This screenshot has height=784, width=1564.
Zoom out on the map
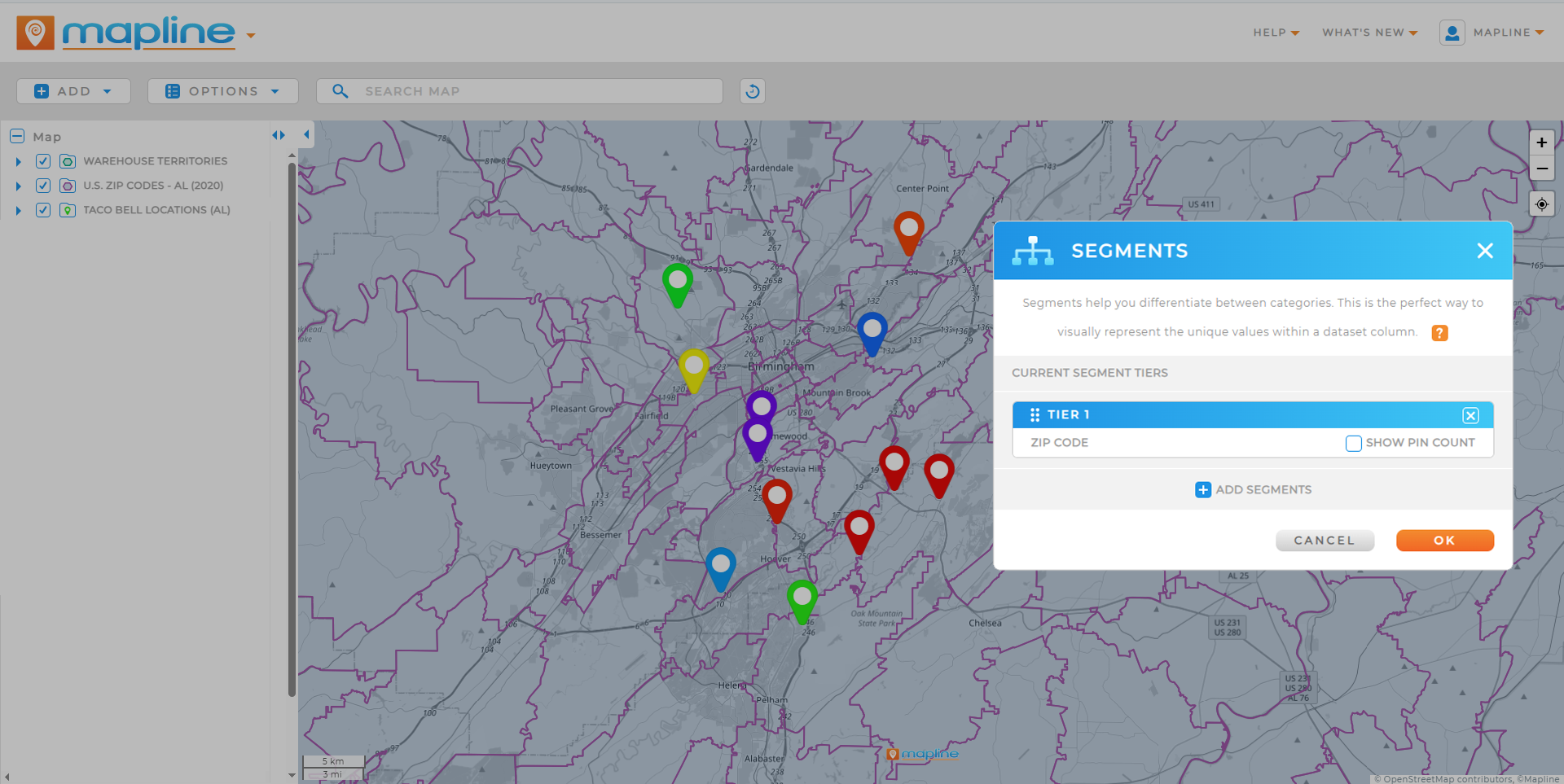click(1541, 169)
